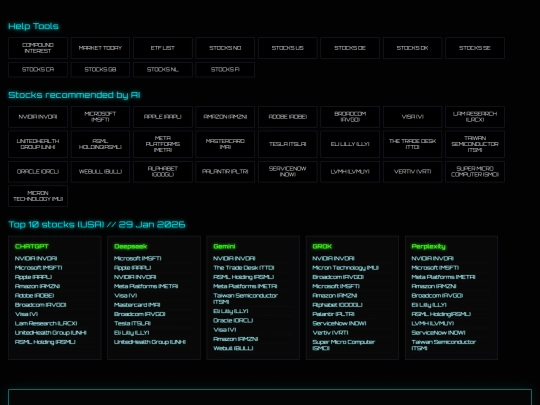Click Oracle (ORCL) in Gemini list
540x405 pixels.
click(233, 320)
